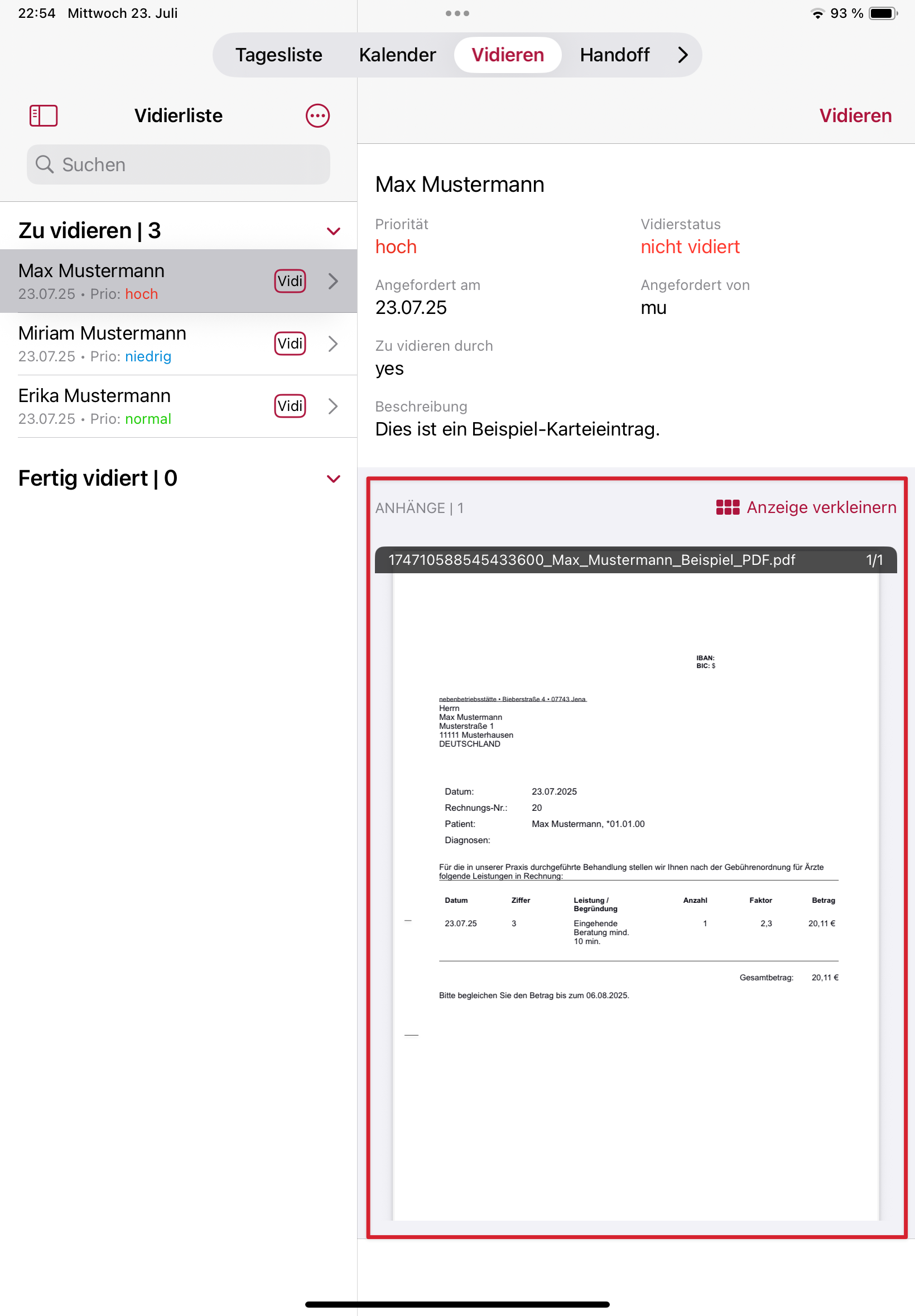Click the Rechnungs-Nr. value 20 in PDF

point(537,808)
